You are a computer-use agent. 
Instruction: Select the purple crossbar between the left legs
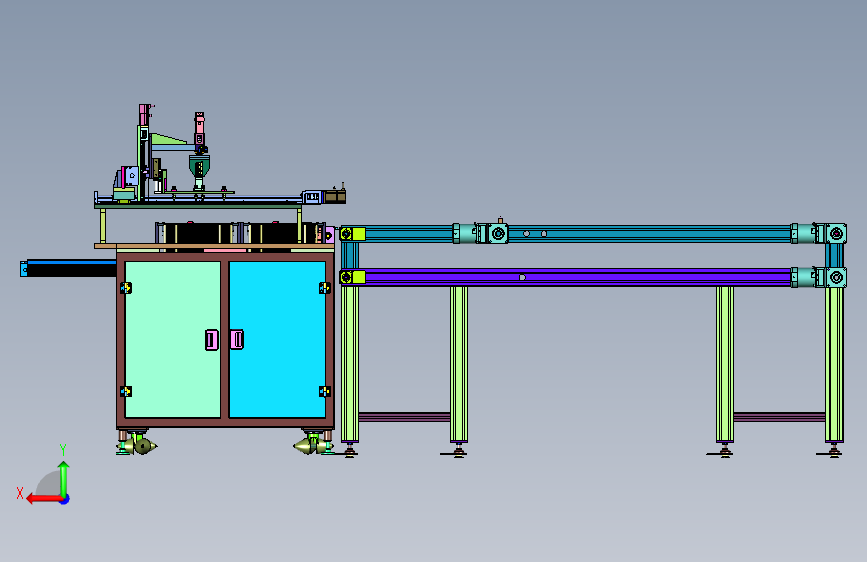(x=404, y=417)
